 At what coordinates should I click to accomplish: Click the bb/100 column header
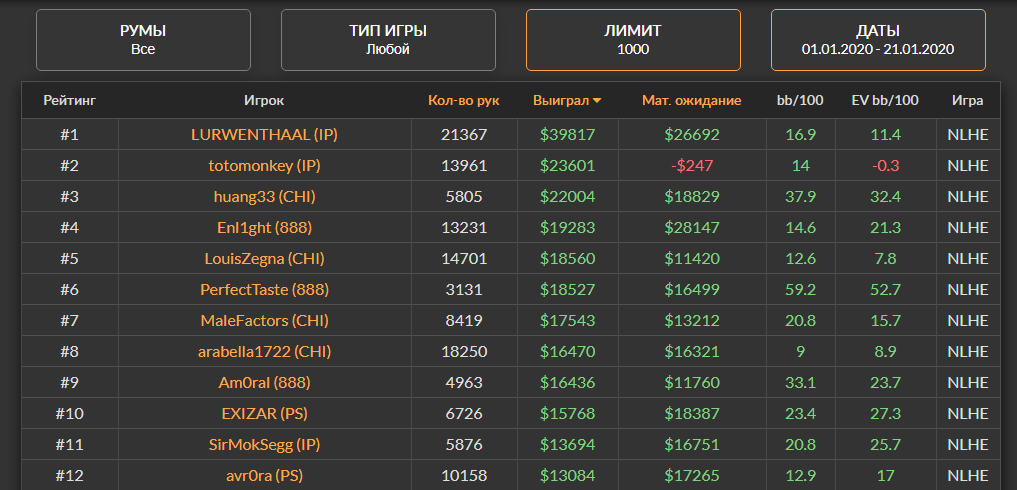800,101
